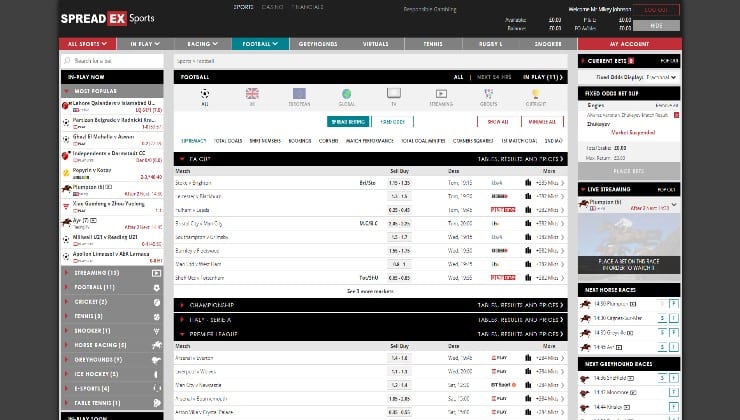Go to the Greyhounds navigation tab
Screen dimensions: 740x420
click(x=318, y=44)
